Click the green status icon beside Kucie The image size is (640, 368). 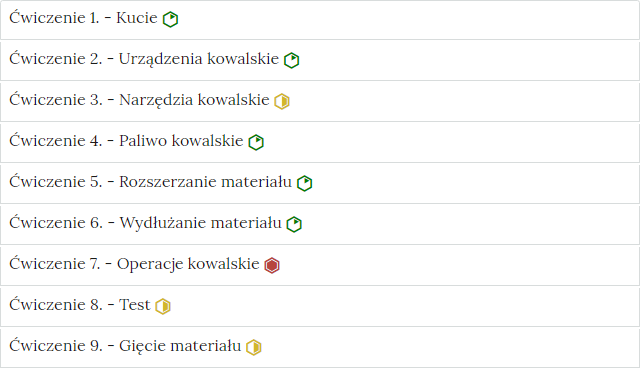[x=170, y=19]
